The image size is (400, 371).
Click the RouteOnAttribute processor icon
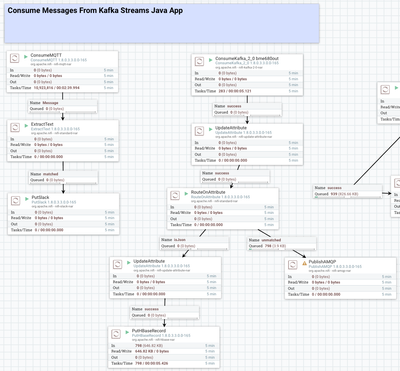click(175, 195)
